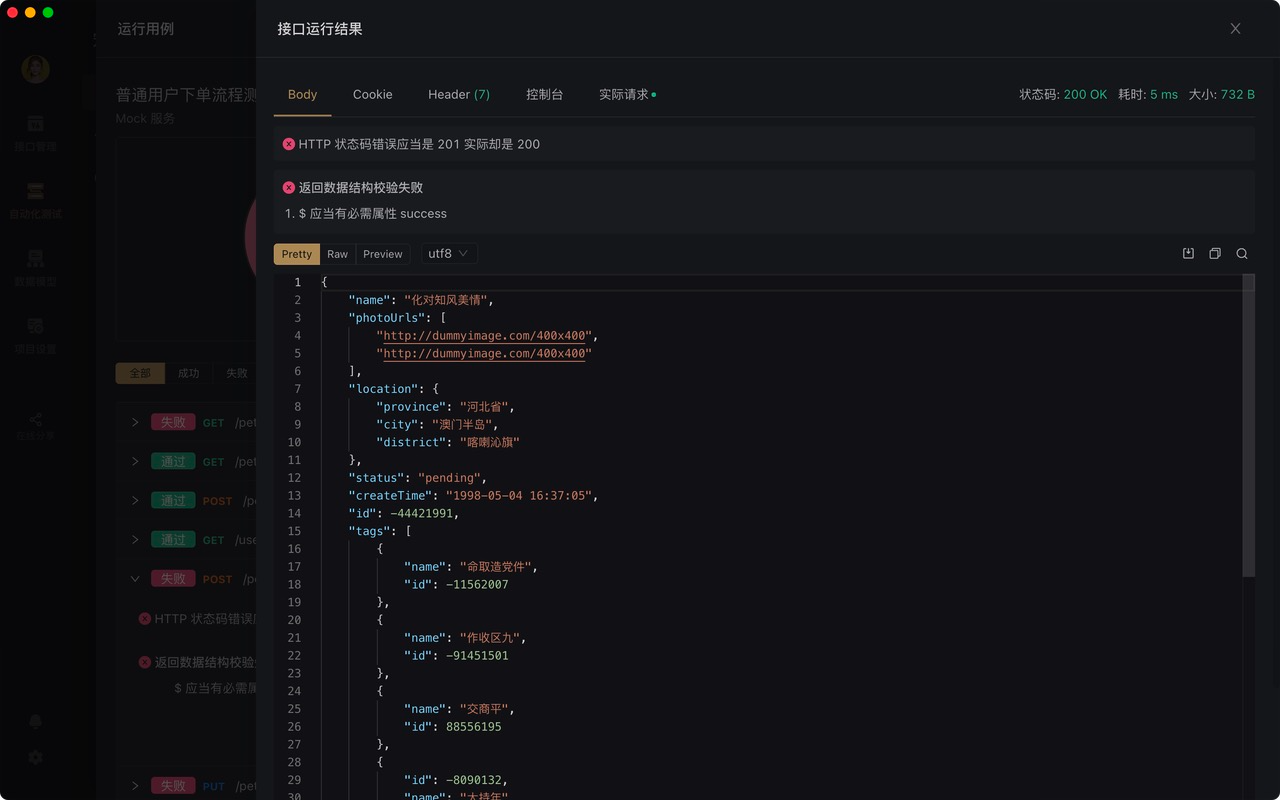Viewport: 1280px width, 800px height.
Task: Filter background results by 失败
Action: click(236, 373)
